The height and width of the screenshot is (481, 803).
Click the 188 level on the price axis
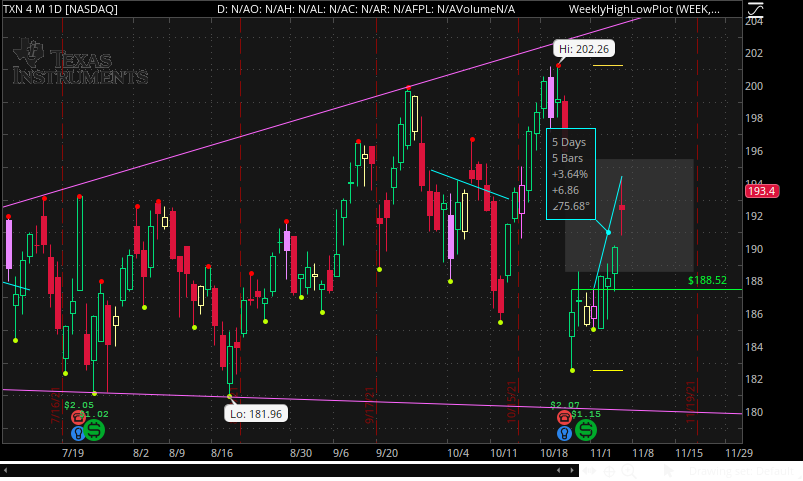pos(754,281)
